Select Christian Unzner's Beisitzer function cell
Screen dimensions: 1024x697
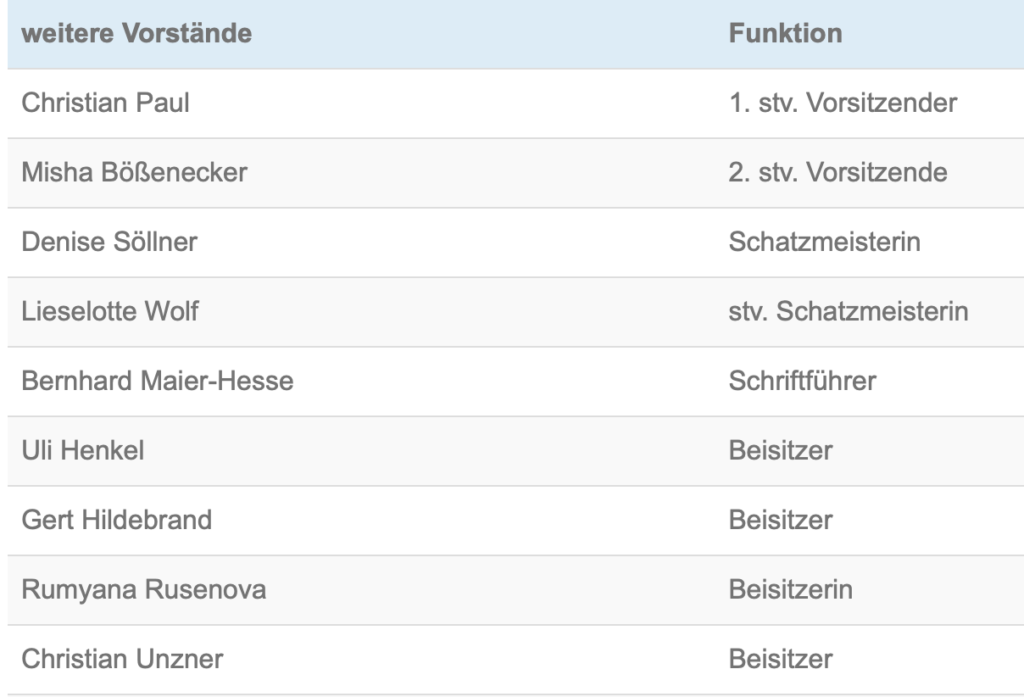click(x=780, y=659)
